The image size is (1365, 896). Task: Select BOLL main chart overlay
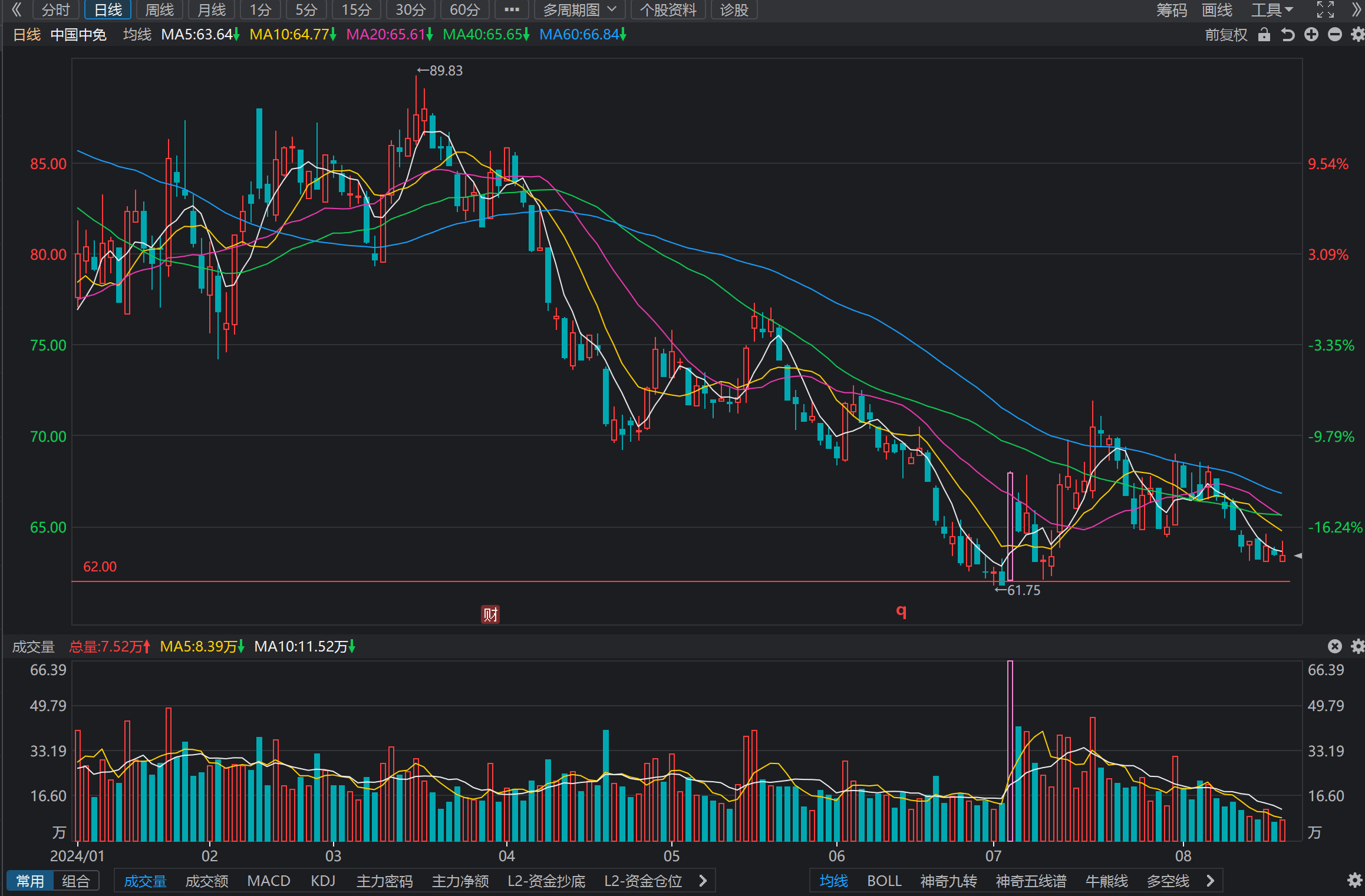[884, 881]
